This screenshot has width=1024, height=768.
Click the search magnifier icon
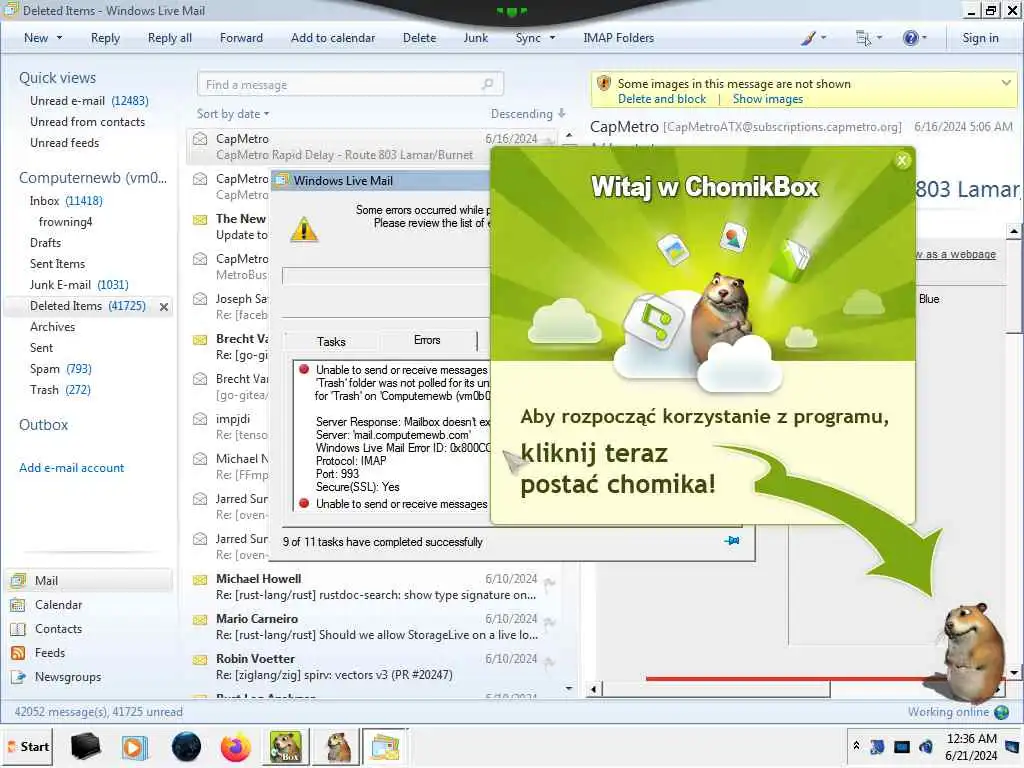click(x=487, y=84)
